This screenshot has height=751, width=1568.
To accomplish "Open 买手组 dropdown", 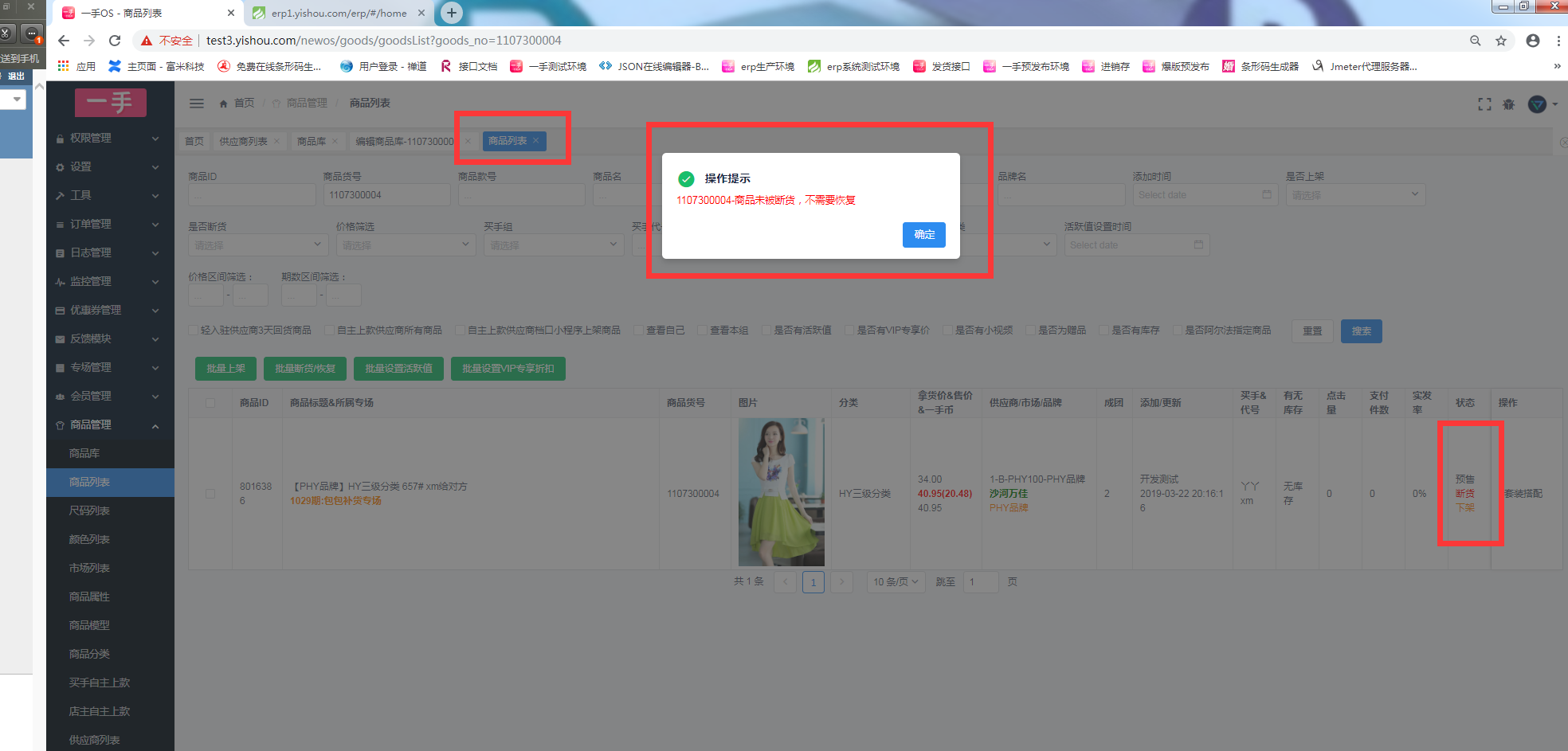I will (x=554, y=245).
